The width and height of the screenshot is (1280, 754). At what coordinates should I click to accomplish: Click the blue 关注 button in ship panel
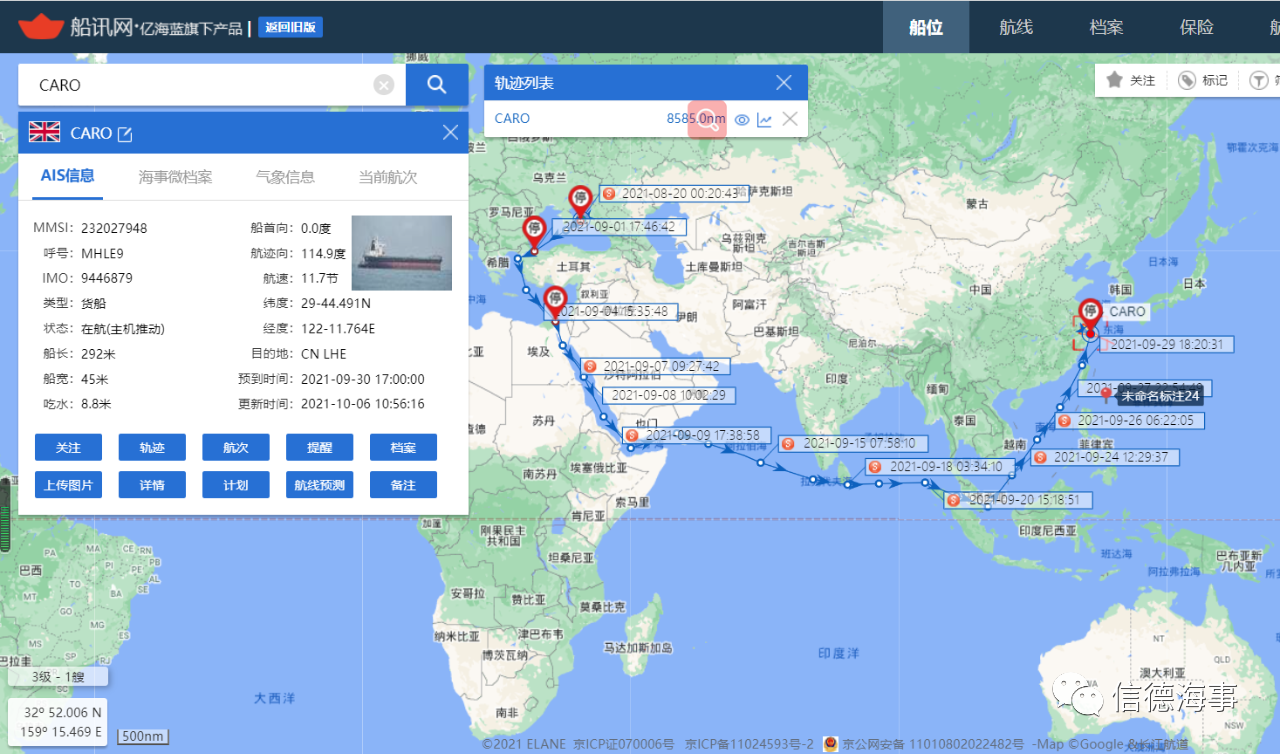point(68,447)
